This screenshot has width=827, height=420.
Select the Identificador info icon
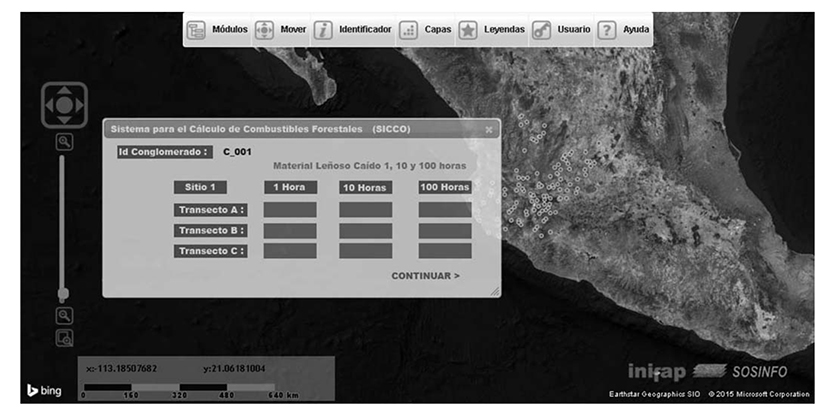pos(323,30)
